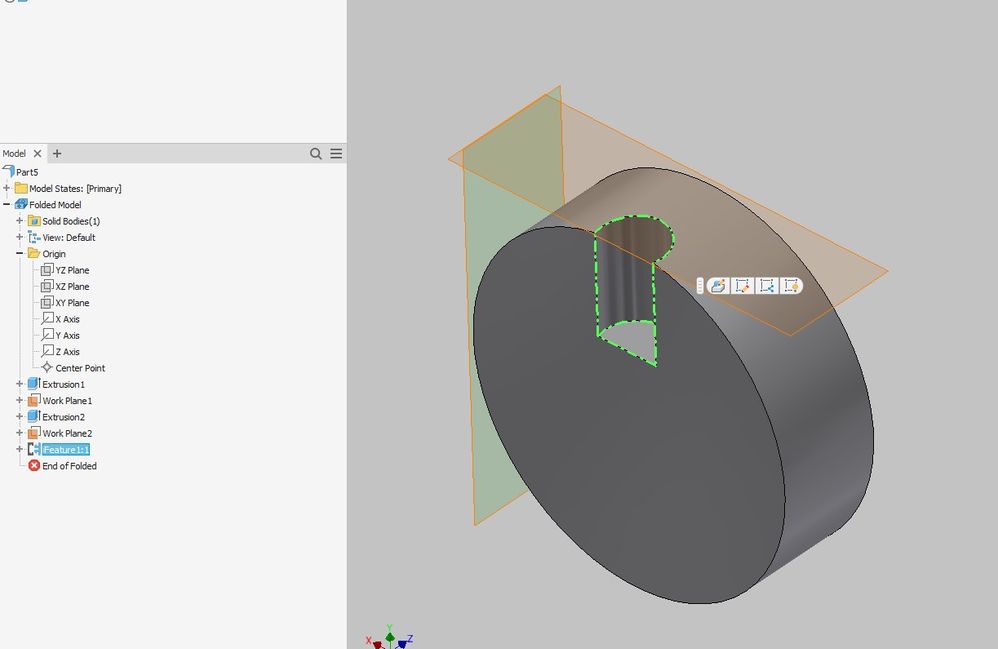Click the Edit Sketch icon in mini-toolbar
Image resolution: width=998 pixels, height=649 pixels.
coord(742,286)
